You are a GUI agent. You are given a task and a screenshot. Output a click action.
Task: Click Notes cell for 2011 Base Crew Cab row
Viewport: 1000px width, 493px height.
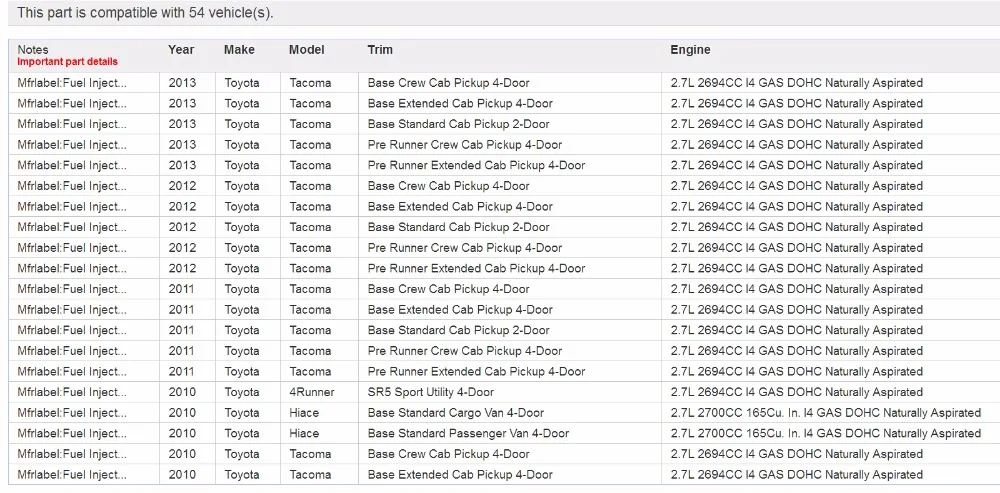[72, 289]
